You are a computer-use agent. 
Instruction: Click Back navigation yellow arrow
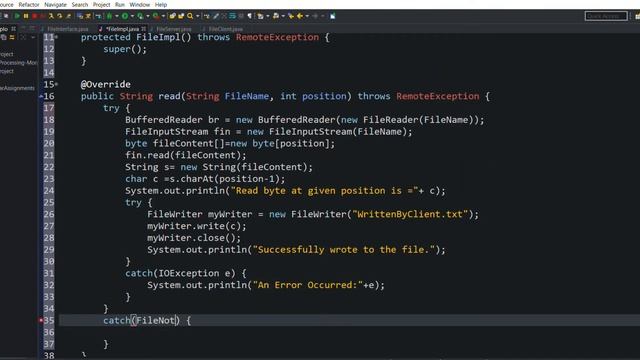tap(300, 16)
